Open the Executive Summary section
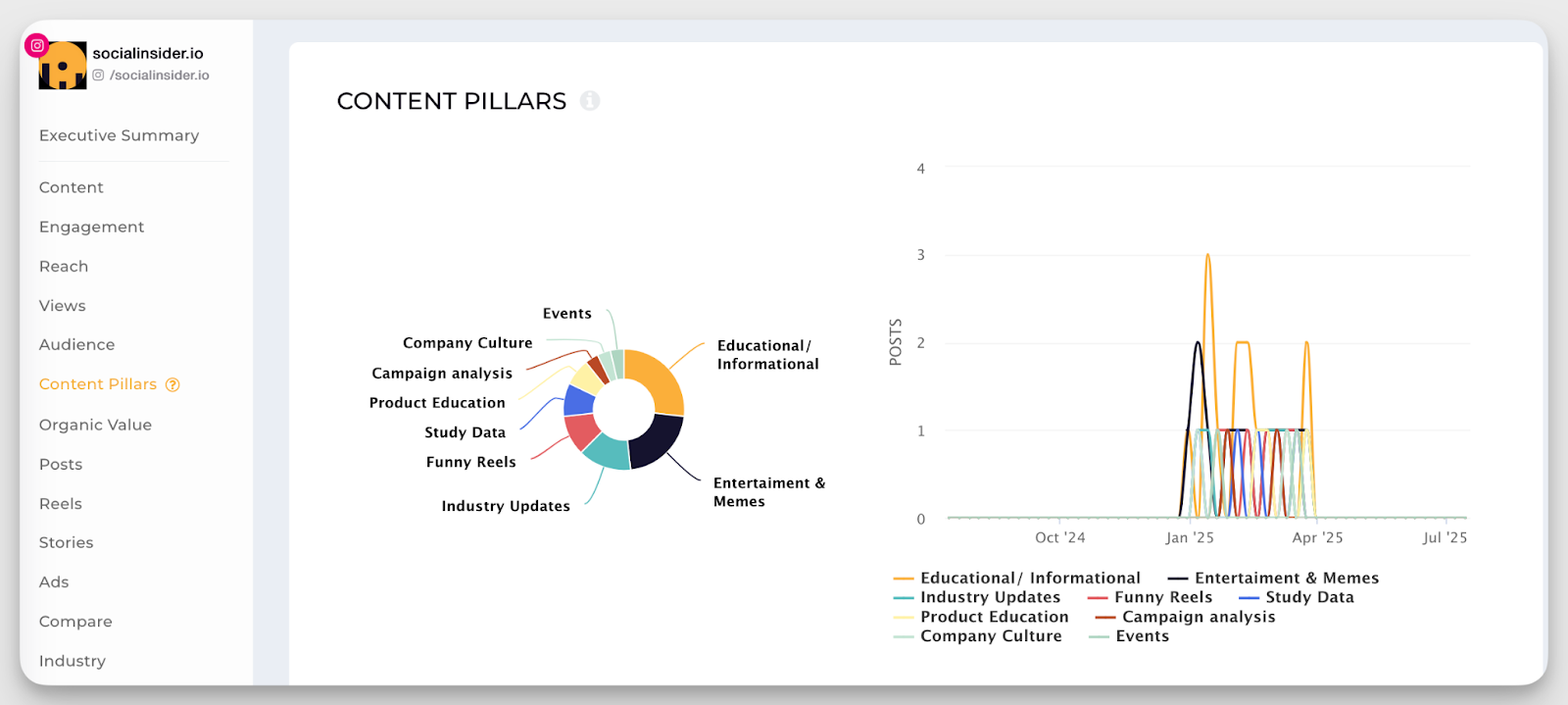This screenshot has height=705, width=1568. (119, 135)
